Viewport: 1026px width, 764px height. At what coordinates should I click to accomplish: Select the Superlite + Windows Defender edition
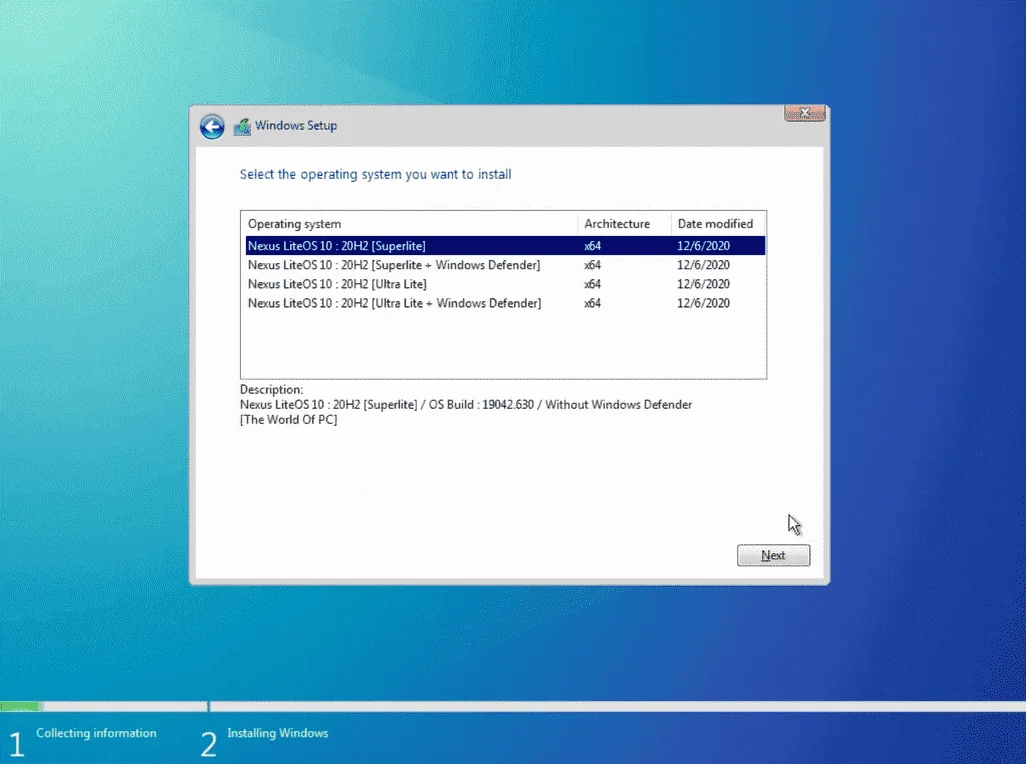click(505, 265)
